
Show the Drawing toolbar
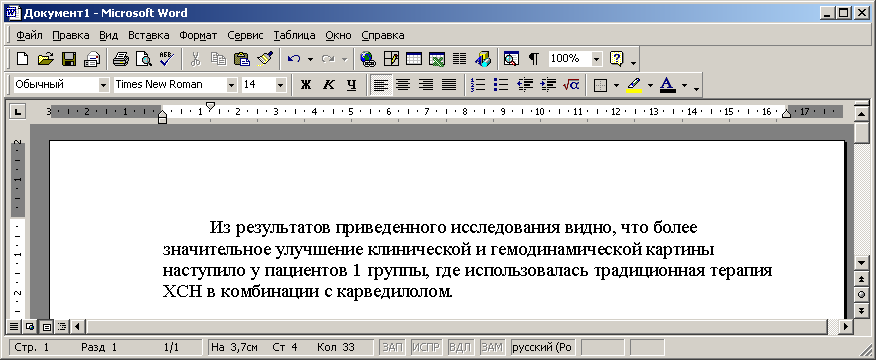[x=482, y=59]
